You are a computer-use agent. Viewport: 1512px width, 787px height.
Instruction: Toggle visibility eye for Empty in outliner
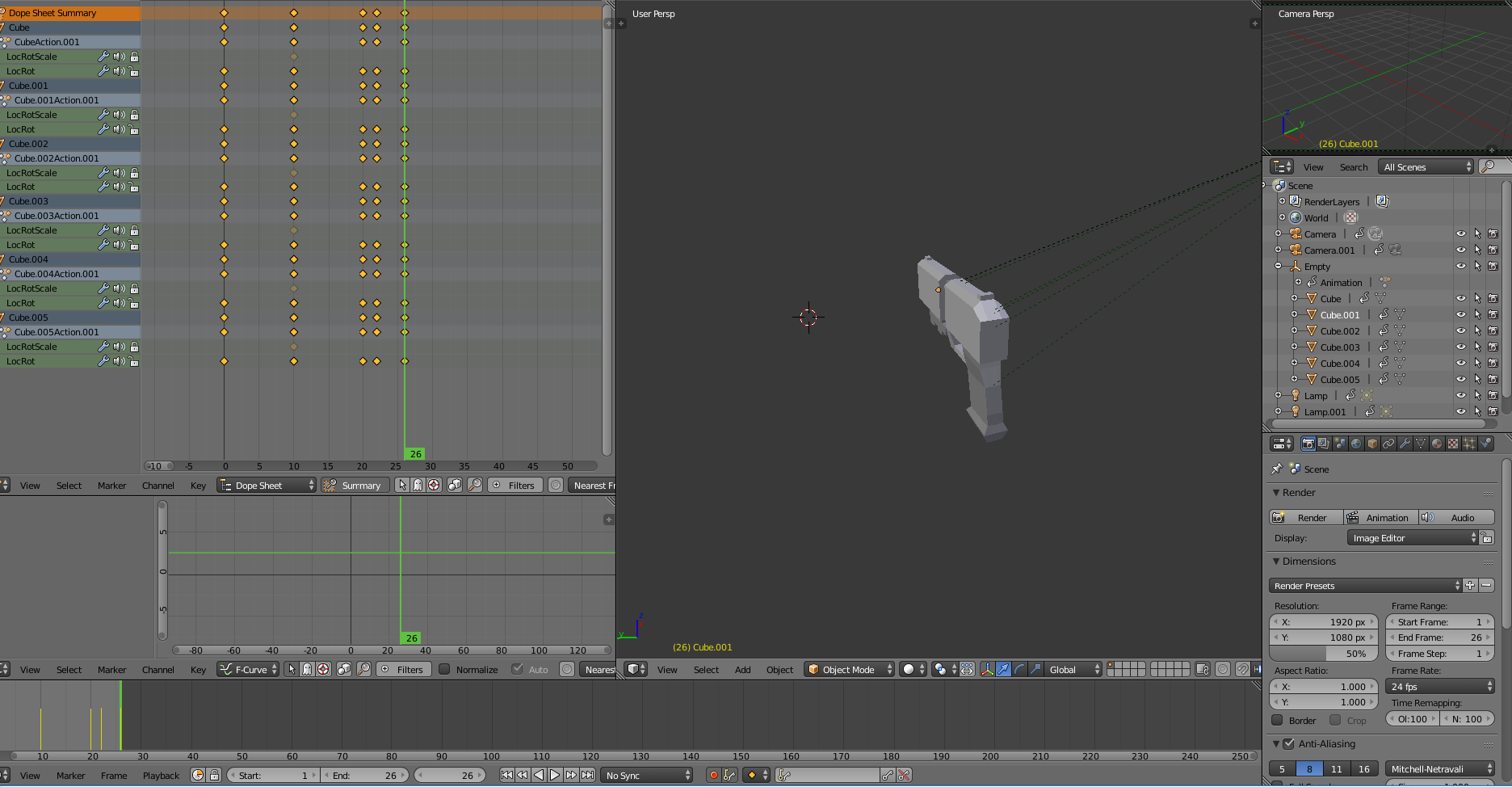[1460, 266]
